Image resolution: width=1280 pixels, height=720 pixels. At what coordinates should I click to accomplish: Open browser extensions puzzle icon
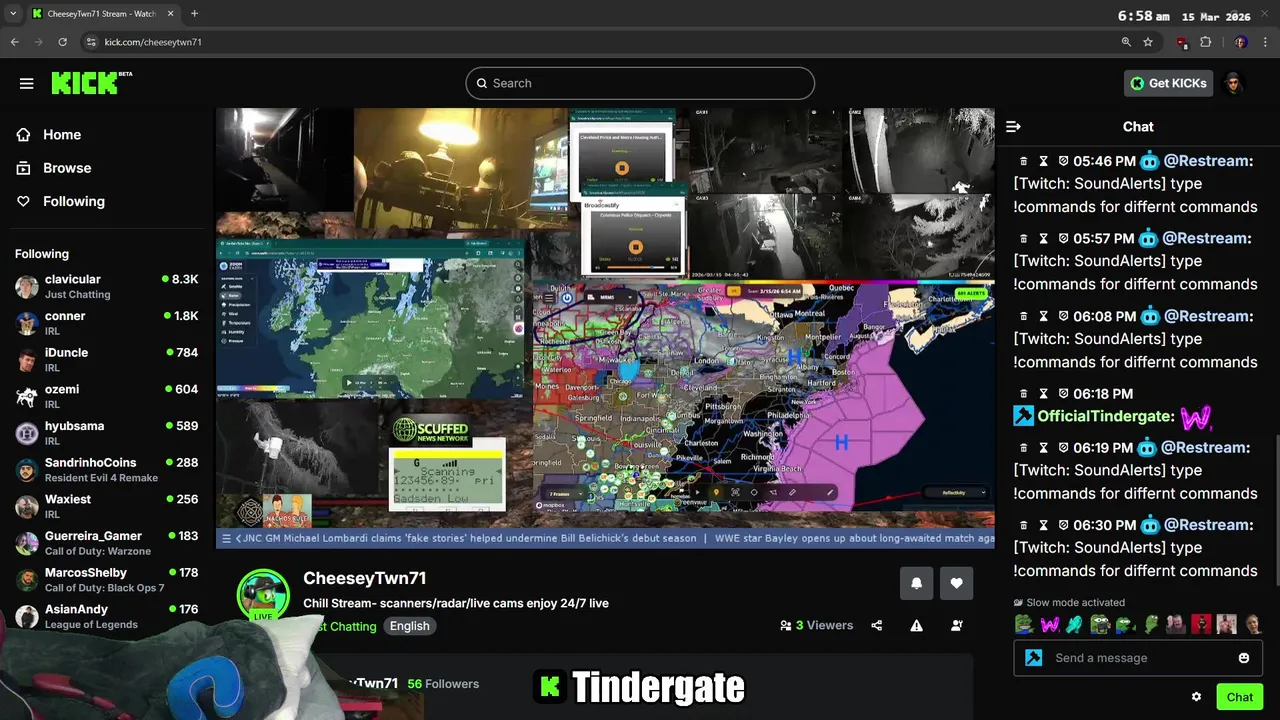tap(1205, 42)
